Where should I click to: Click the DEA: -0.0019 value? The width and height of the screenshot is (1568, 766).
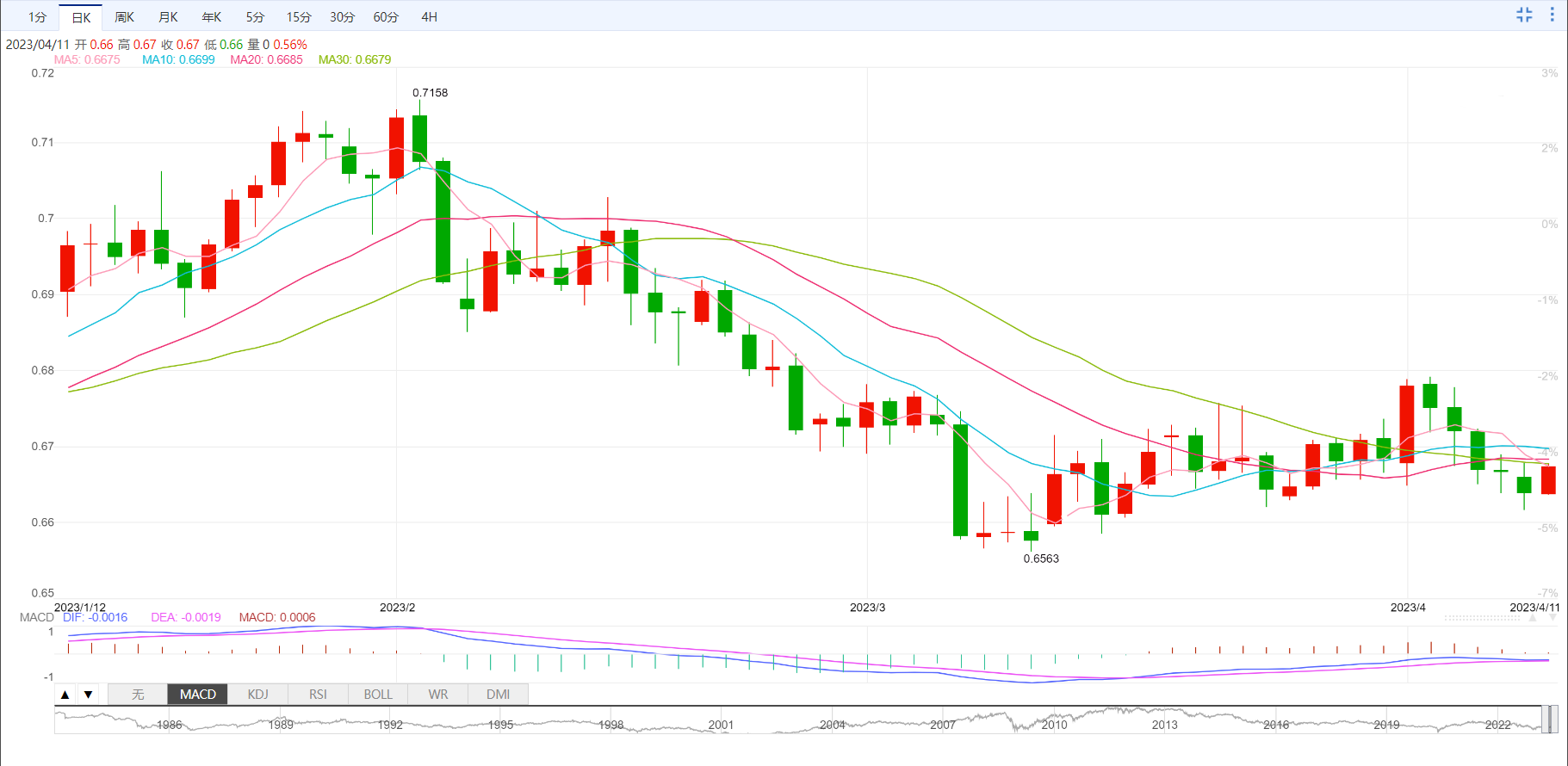(x=186, y=617)
